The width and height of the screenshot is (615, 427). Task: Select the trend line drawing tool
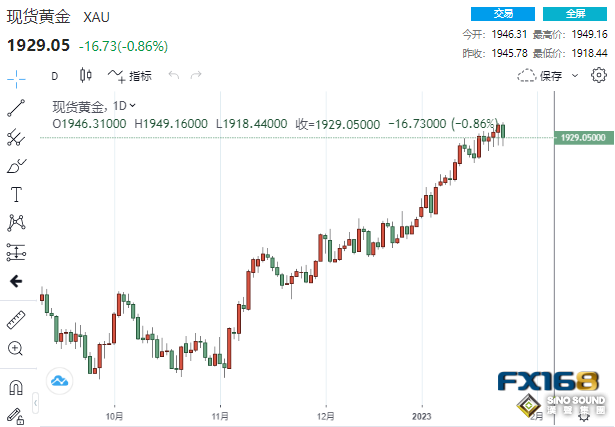[16, 108]
